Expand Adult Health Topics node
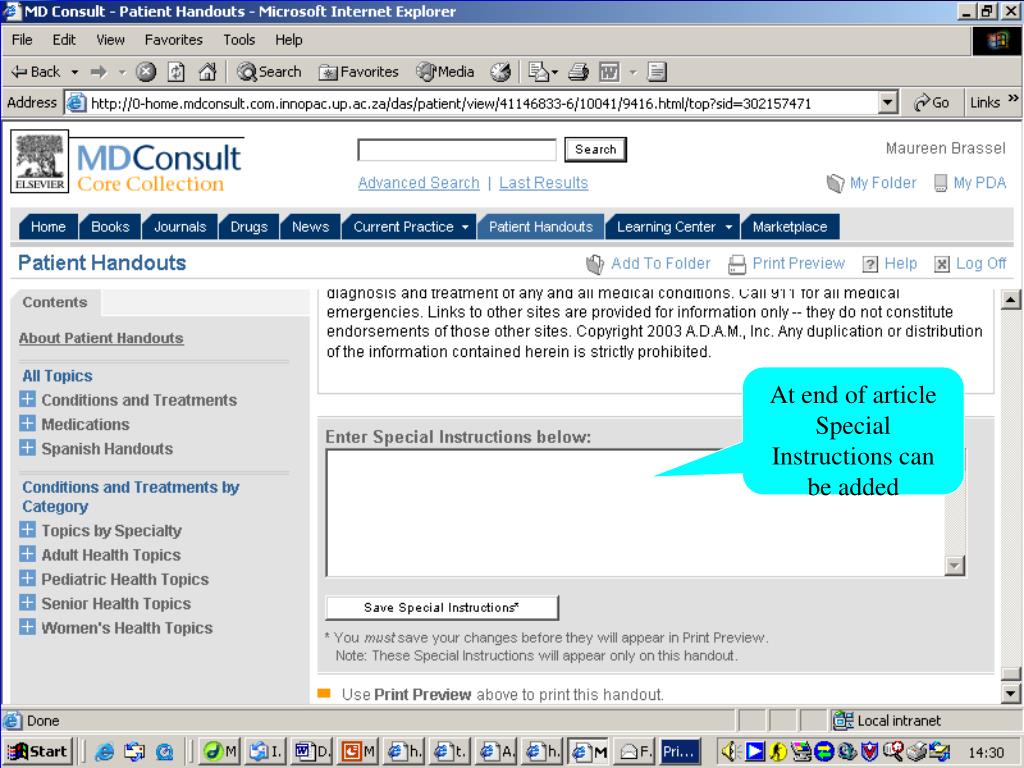 click(27, 554)
